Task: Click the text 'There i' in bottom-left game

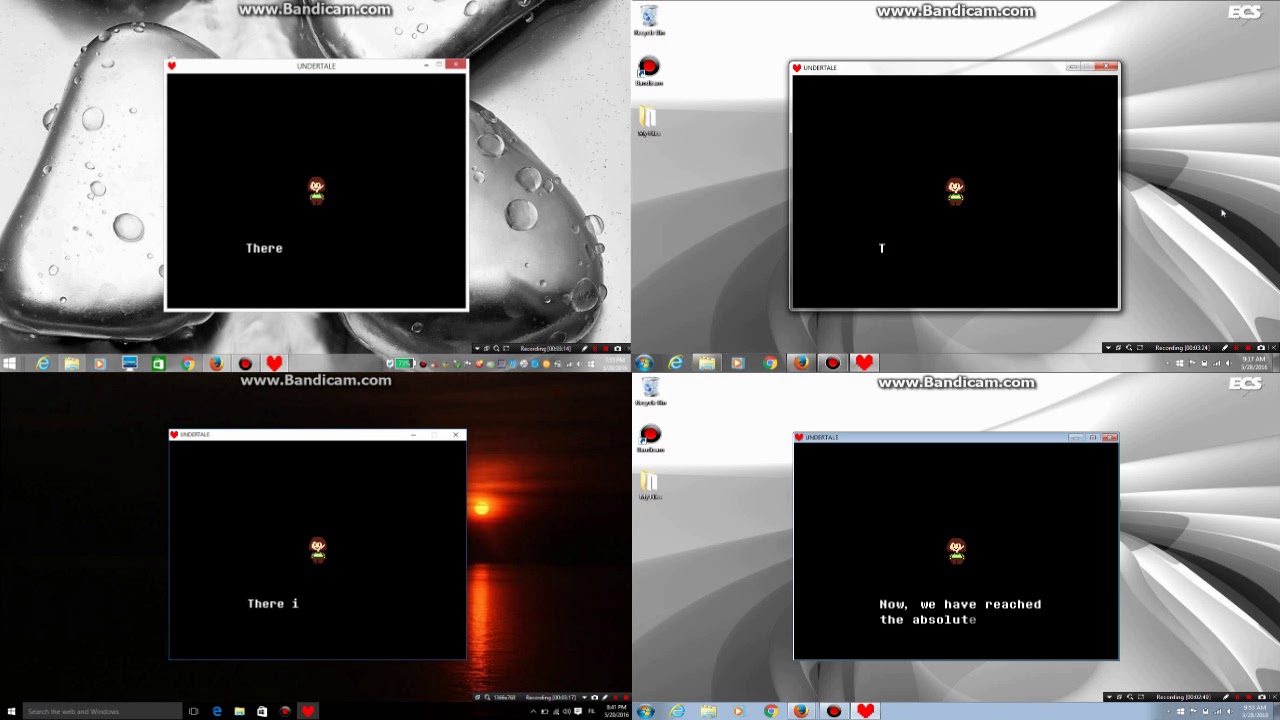Action: pos(273,604)
